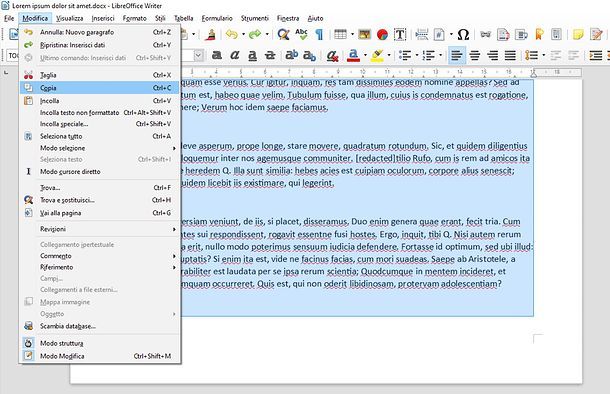Toggle Modo Modifica in the menu

click(100, 356)
